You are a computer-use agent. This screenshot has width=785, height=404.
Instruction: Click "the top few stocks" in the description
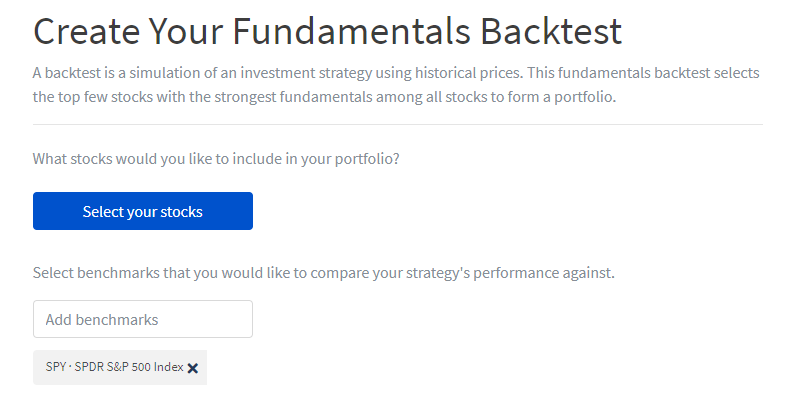click(x=91, y=98)
